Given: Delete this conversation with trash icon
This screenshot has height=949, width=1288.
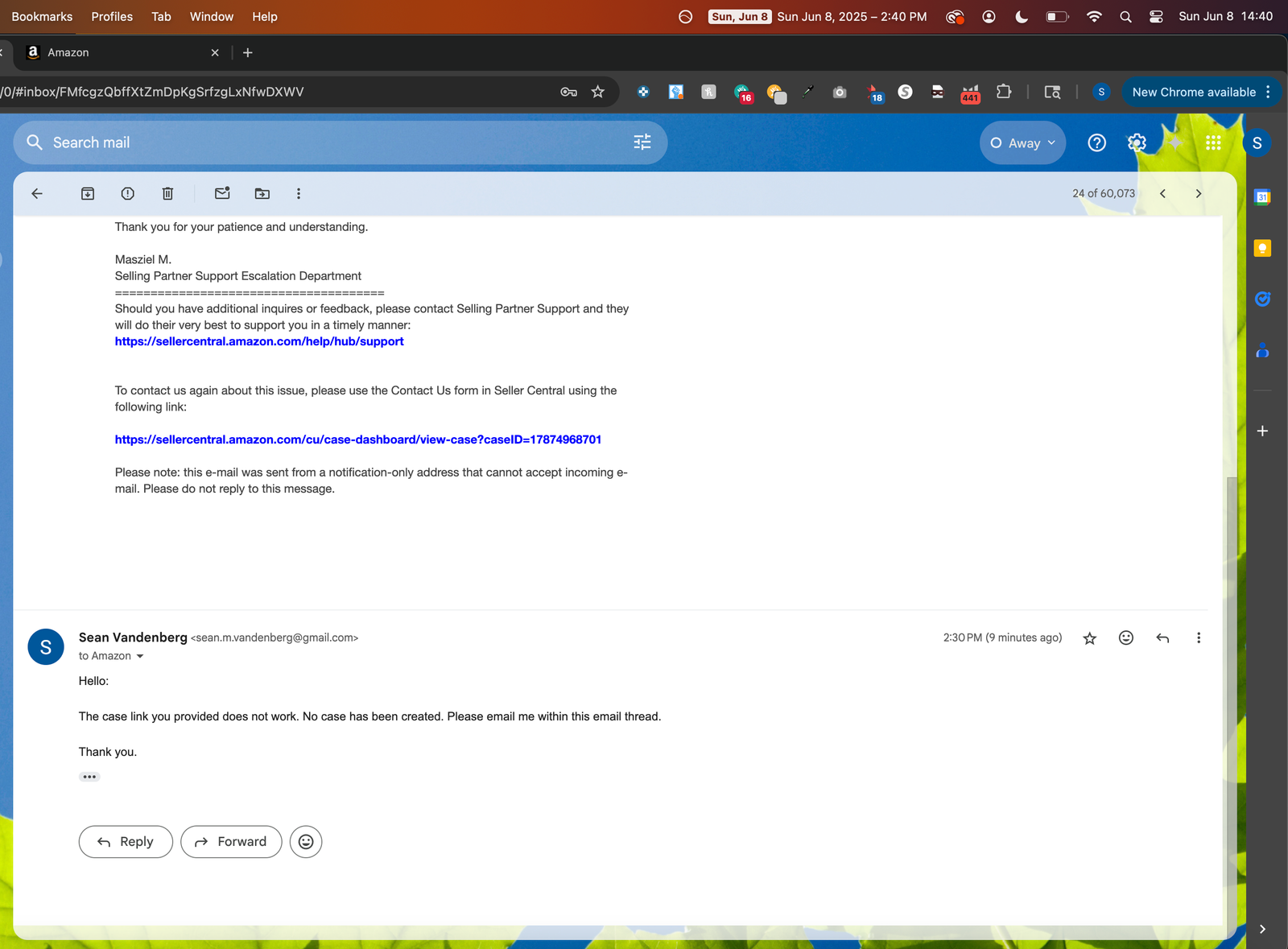Looking at the screenshot, I should pos(167,193).
